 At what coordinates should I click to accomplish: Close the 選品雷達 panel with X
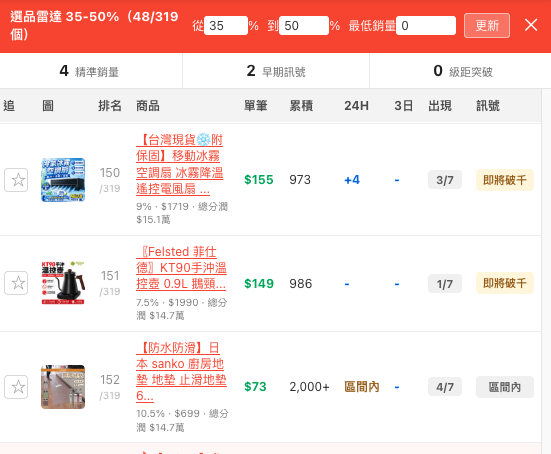point(531,25)
